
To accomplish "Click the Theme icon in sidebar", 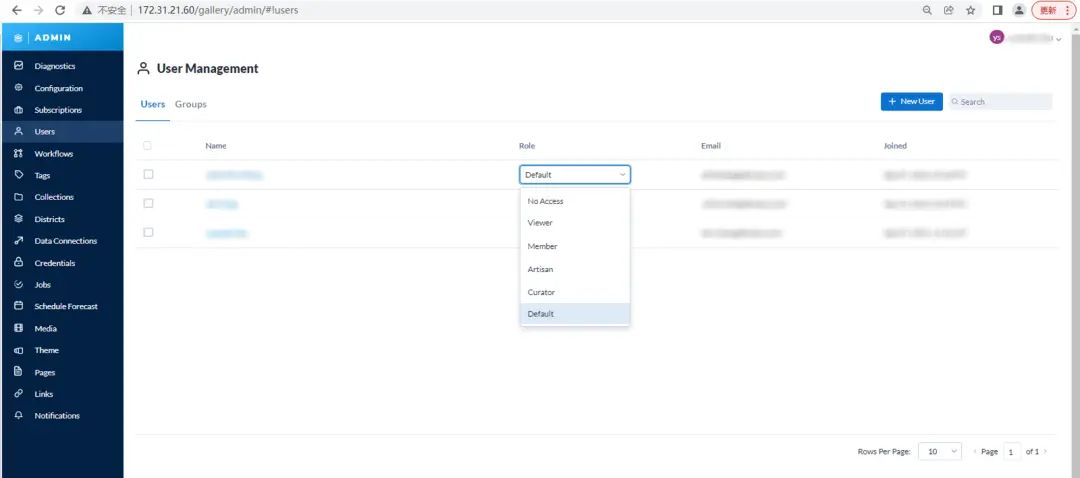I will 19,350.
